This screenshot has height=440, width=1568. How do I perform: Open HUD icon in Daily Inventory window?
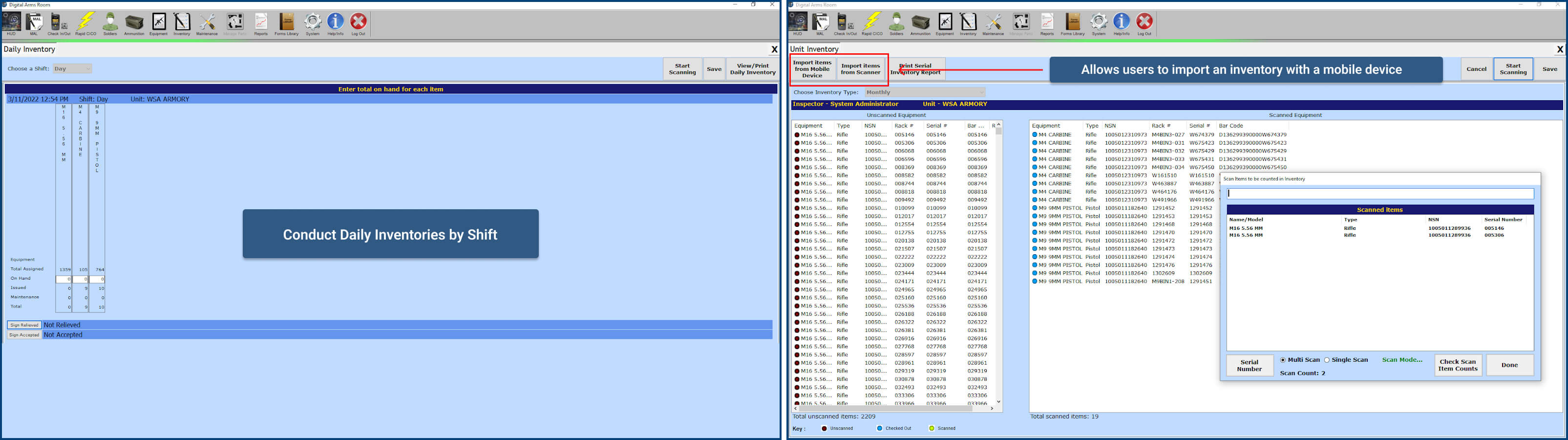point(11,22)
